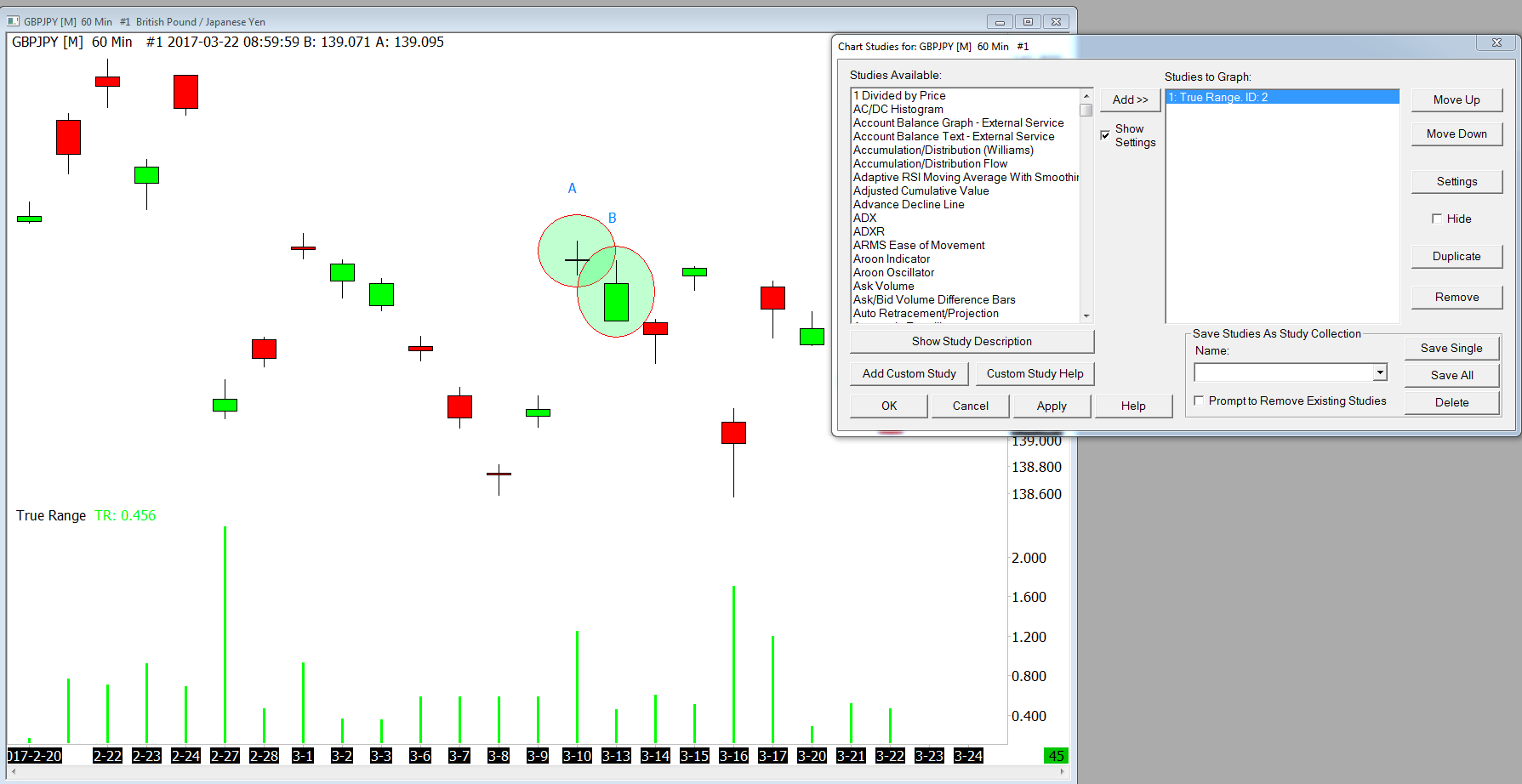Screen dimensions: 1522x784
Task: Enable the Hide checkbox
Action: point(1437,219)
